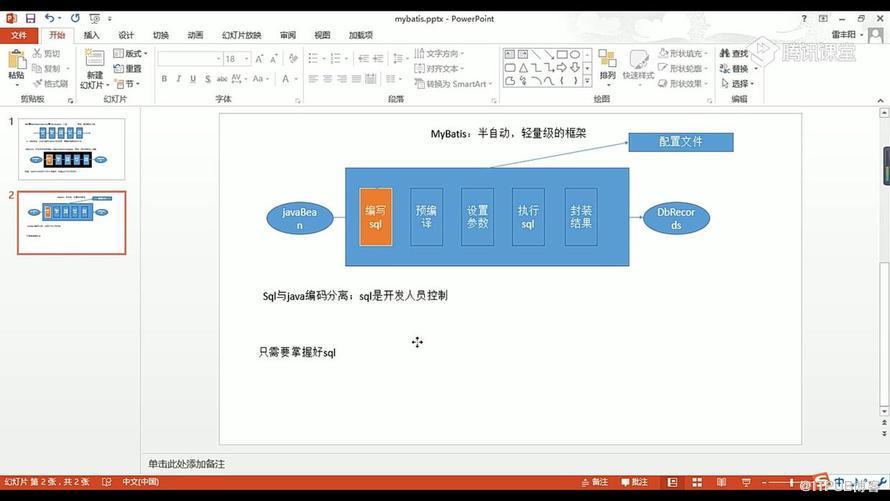This screenshot has width=890, height=501.
Task: Click the Find (查找) binoculars icon
Action: pyautogui.click(x=725, y=53)
